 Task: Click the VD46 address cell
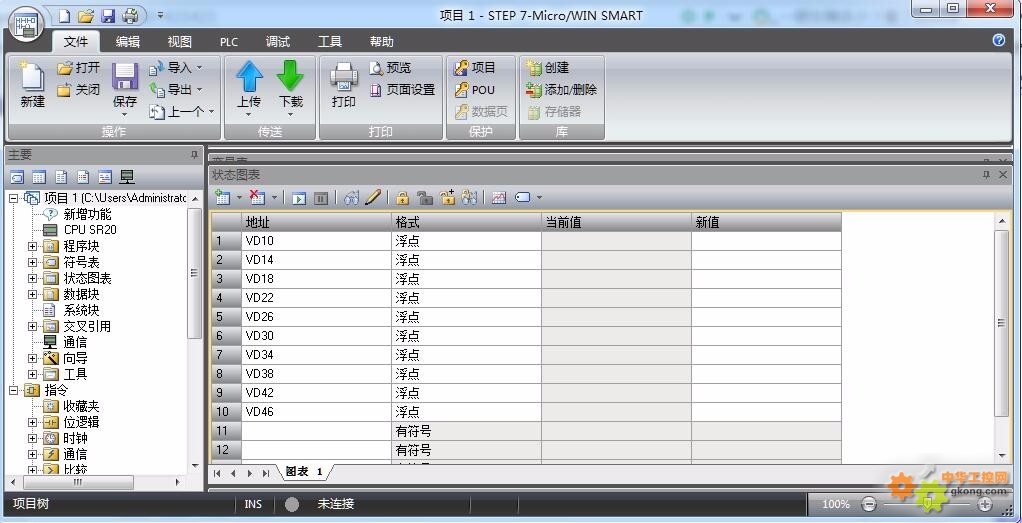coord(316,412)
